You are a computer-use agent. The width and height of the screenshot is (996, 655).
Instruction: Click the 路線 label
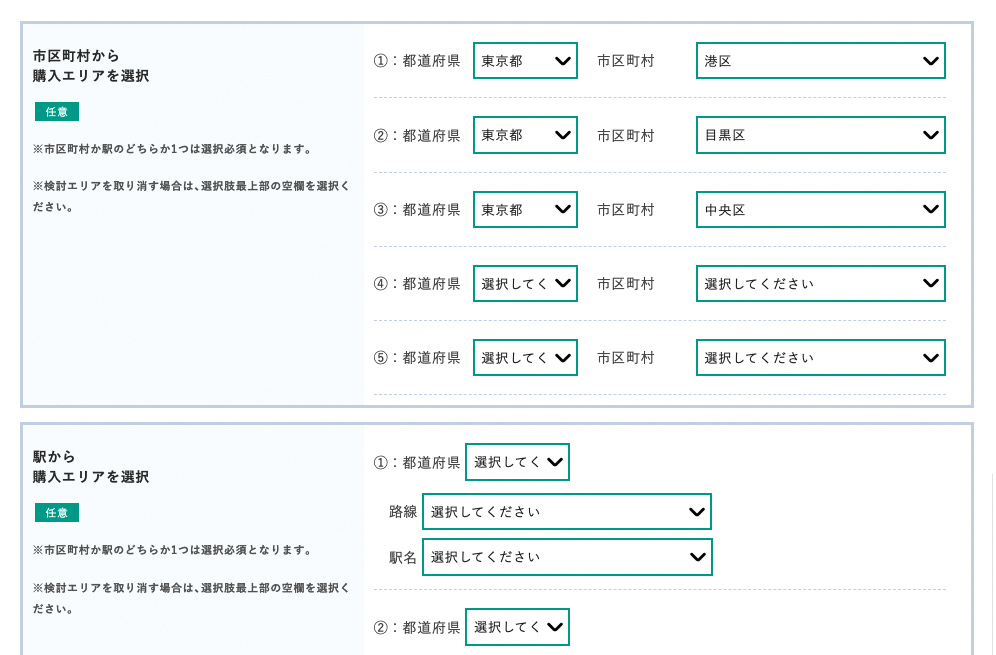point(403,512)
